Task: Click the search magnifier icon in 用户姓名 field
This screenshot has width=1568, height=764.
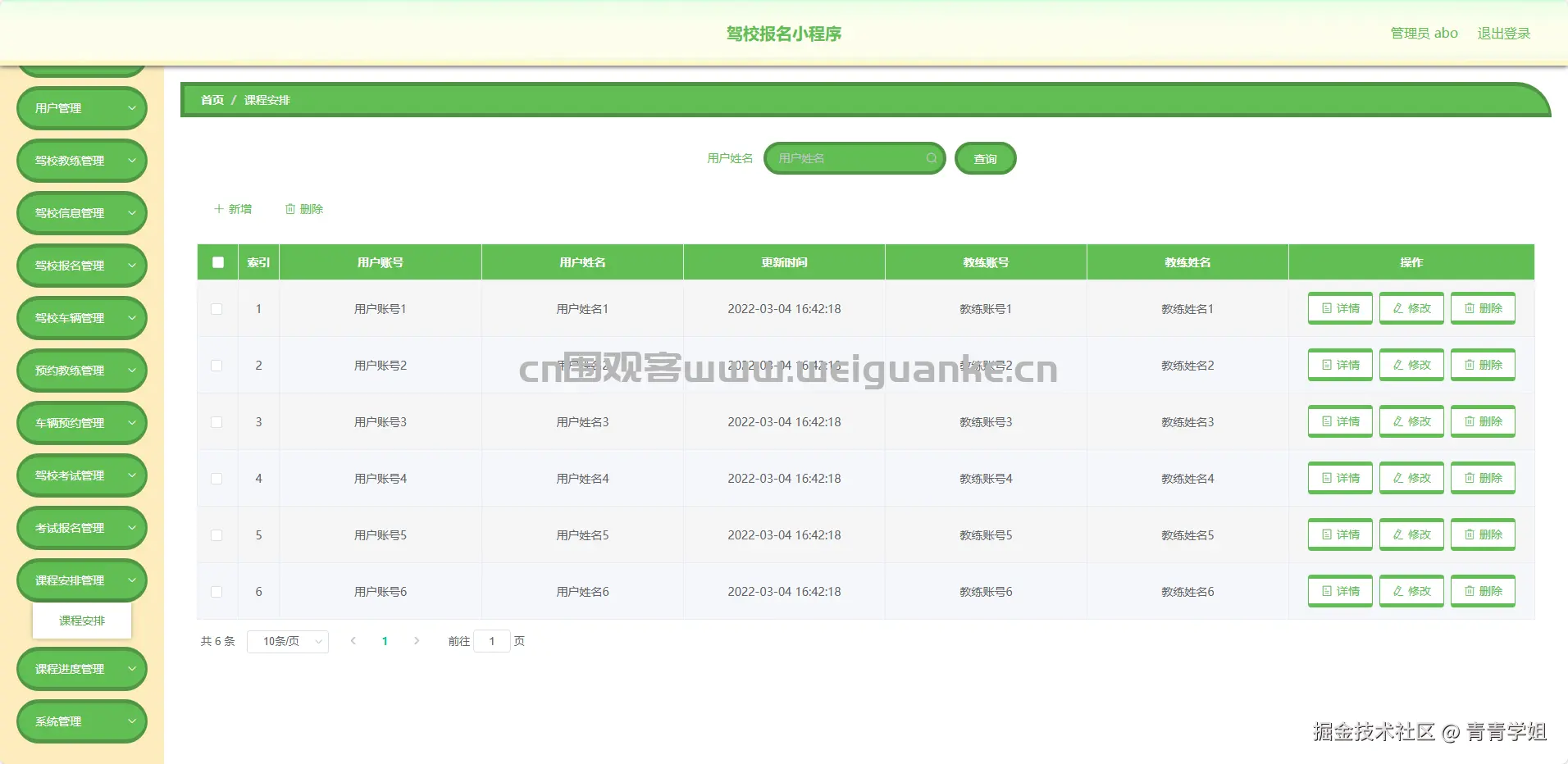Action: (932, 158)
